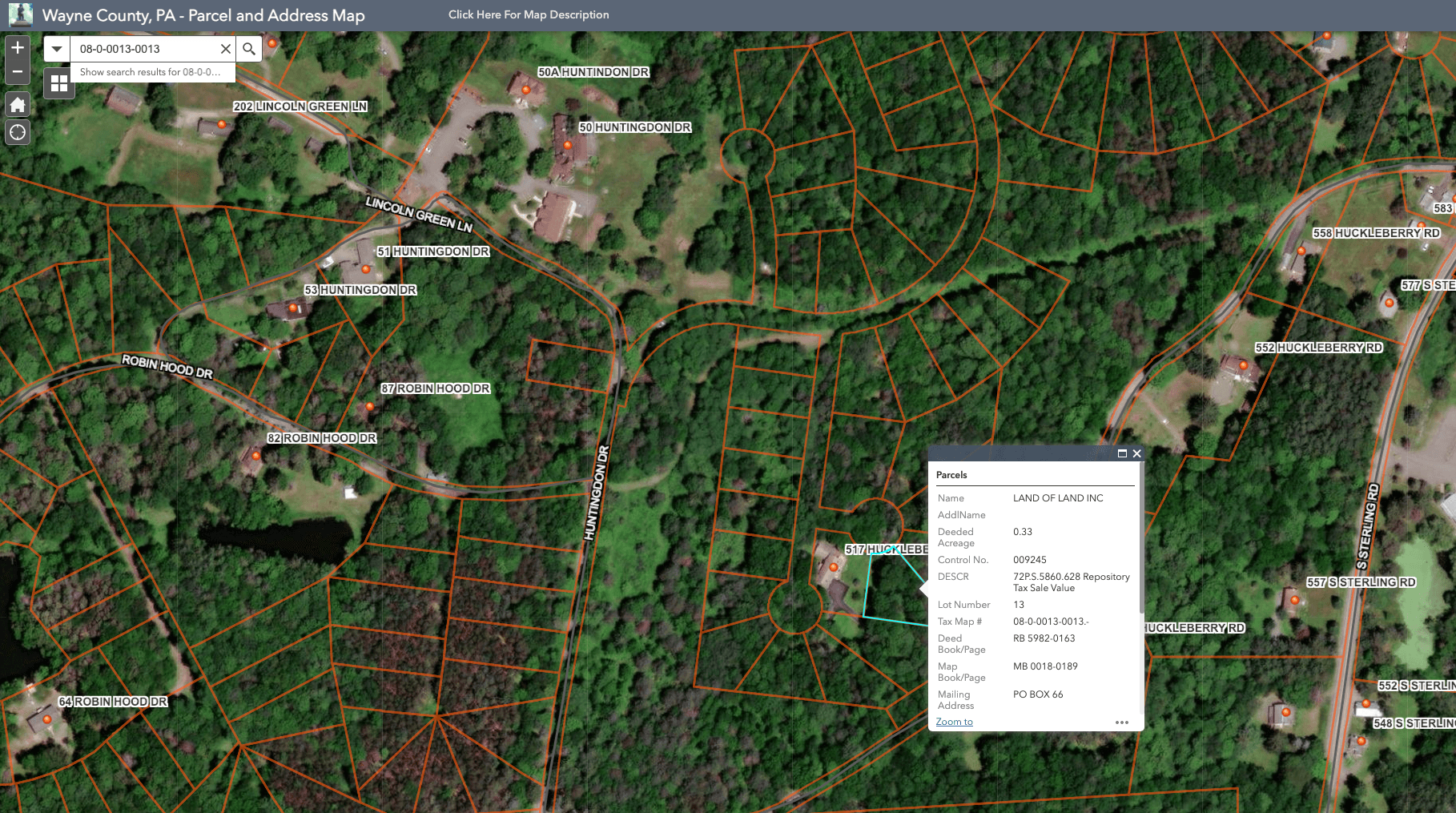1456x813 pixels.
Task: Open Click Here For Map Description
Action: (x=529, y=14)
